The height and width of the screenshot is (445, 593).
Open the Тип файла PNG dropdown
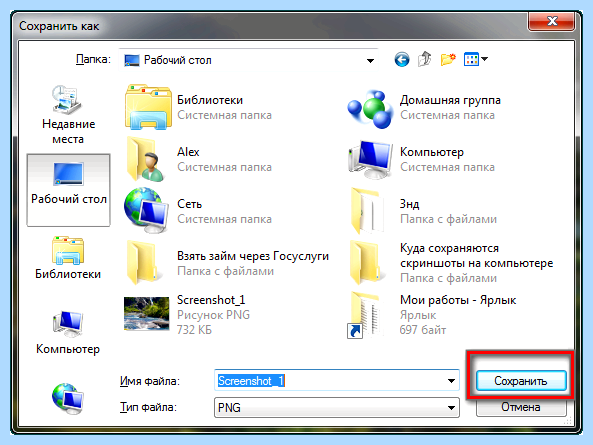pyautogui.click(x=337, y=408)
